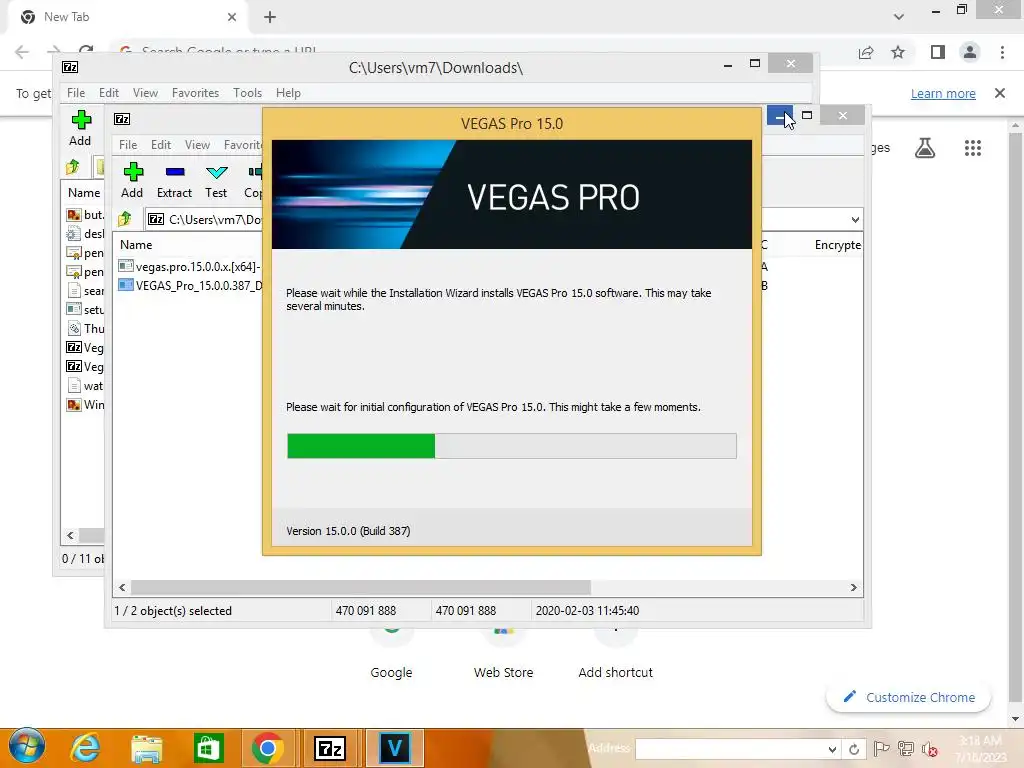The height and width of the screenshot is (768, 1024).
Task: Dismiss the Chrome info bar
Action: tap(1000, 93)
